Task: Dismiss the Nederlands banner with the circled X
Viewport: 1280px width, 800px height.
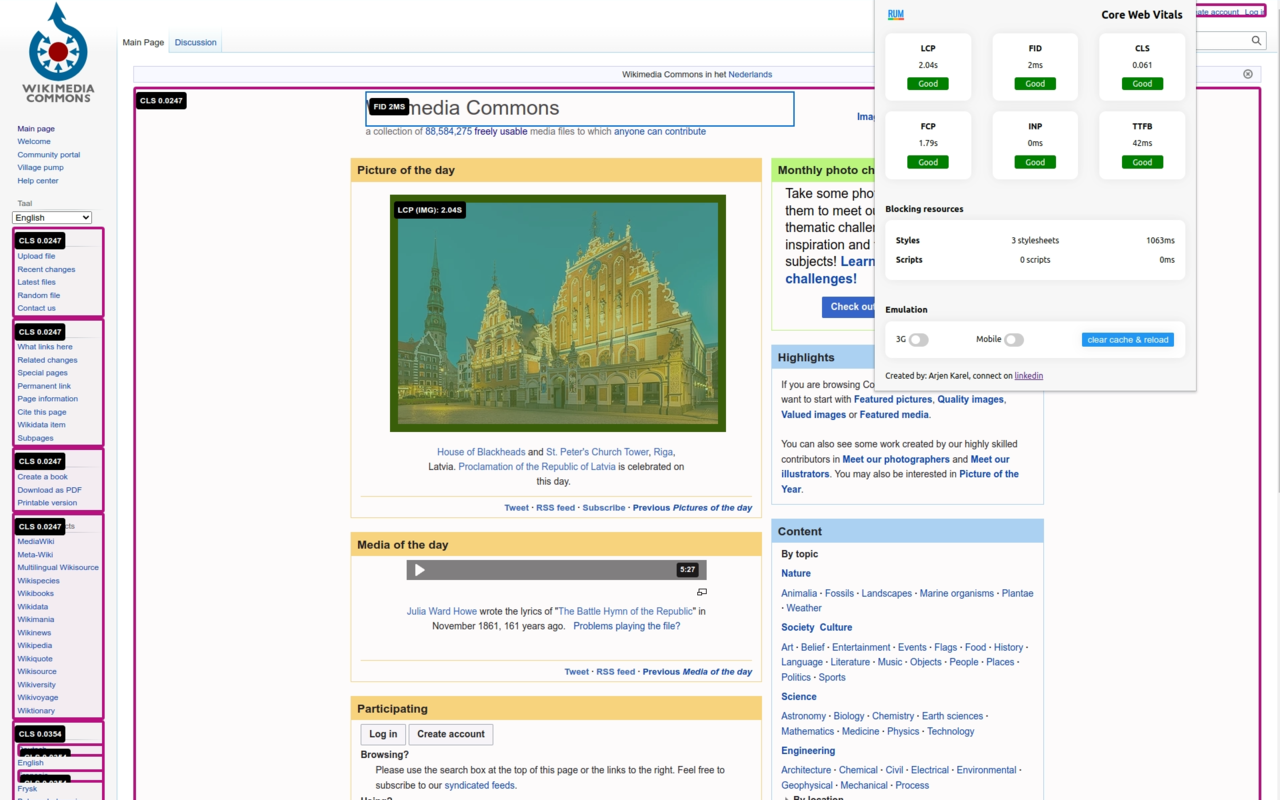Action: coord(1247,73)
